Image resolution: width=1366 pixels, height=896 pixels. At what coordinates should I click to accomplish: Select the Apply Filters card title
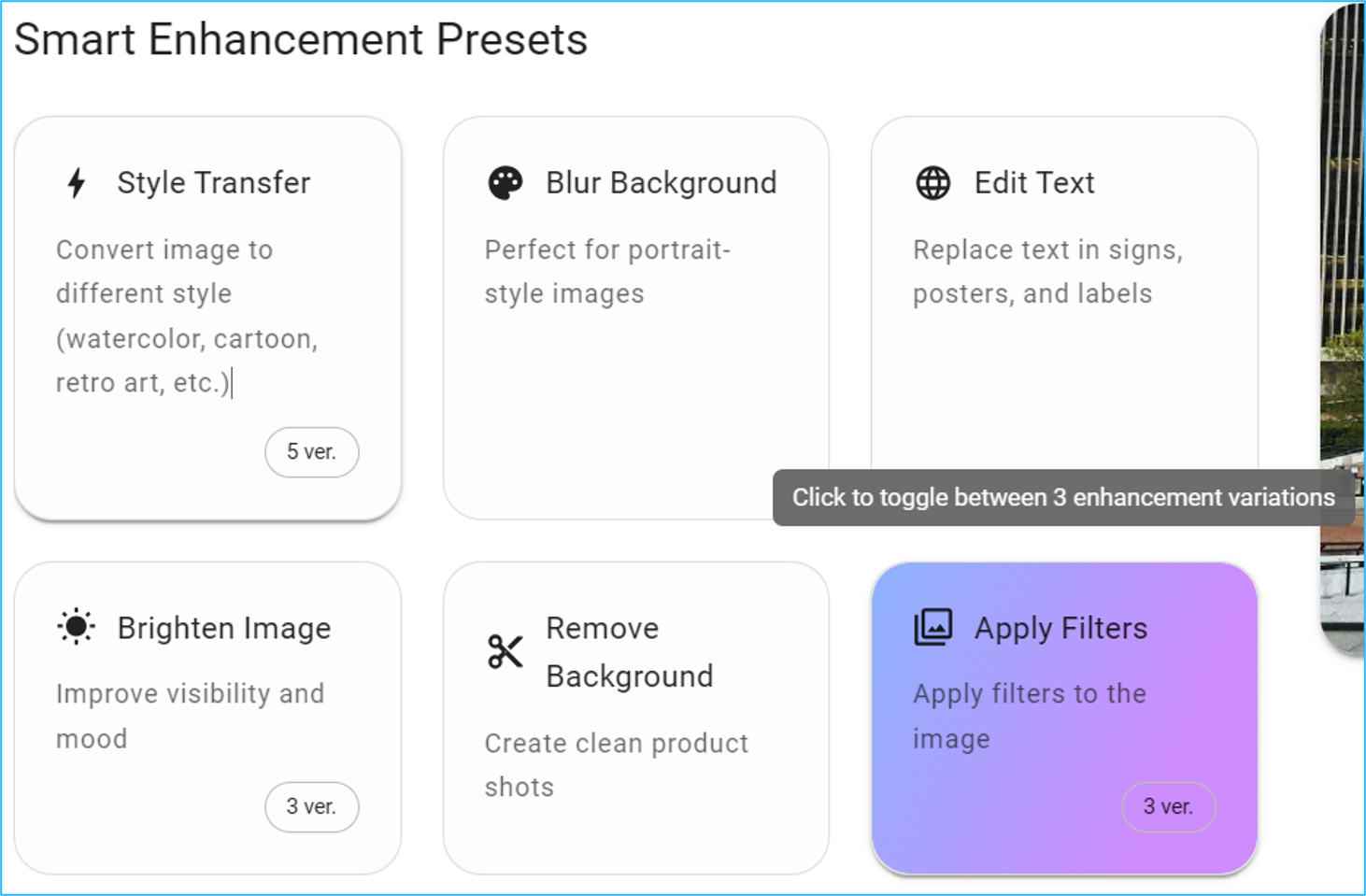(1061, 628)
